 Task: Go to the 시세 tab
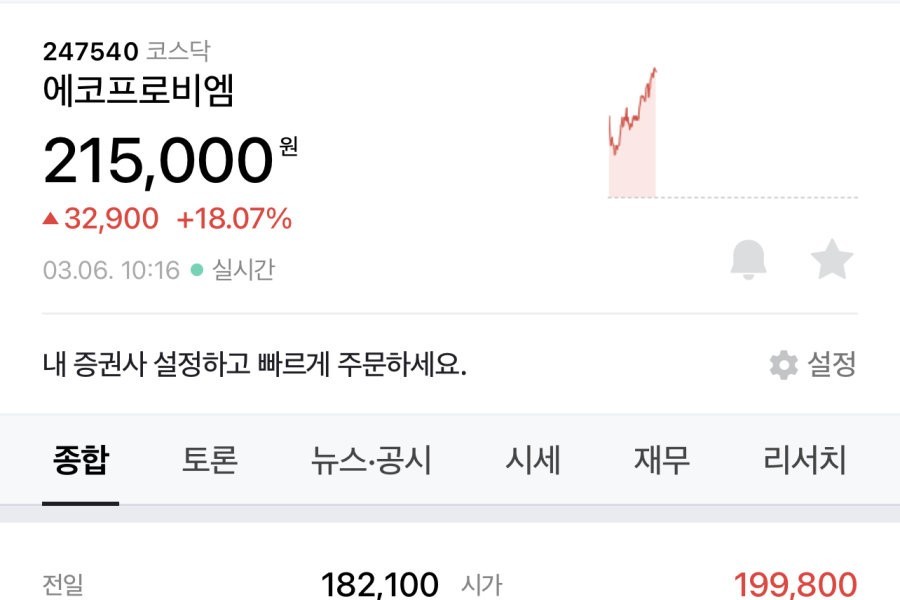[533, 461]
